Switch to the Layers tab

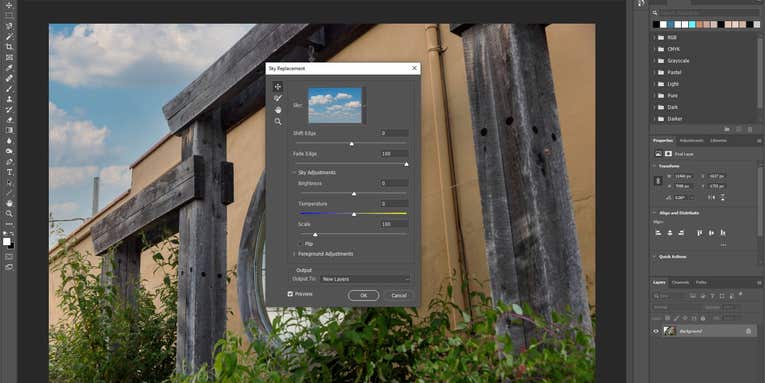coord(659,282)
